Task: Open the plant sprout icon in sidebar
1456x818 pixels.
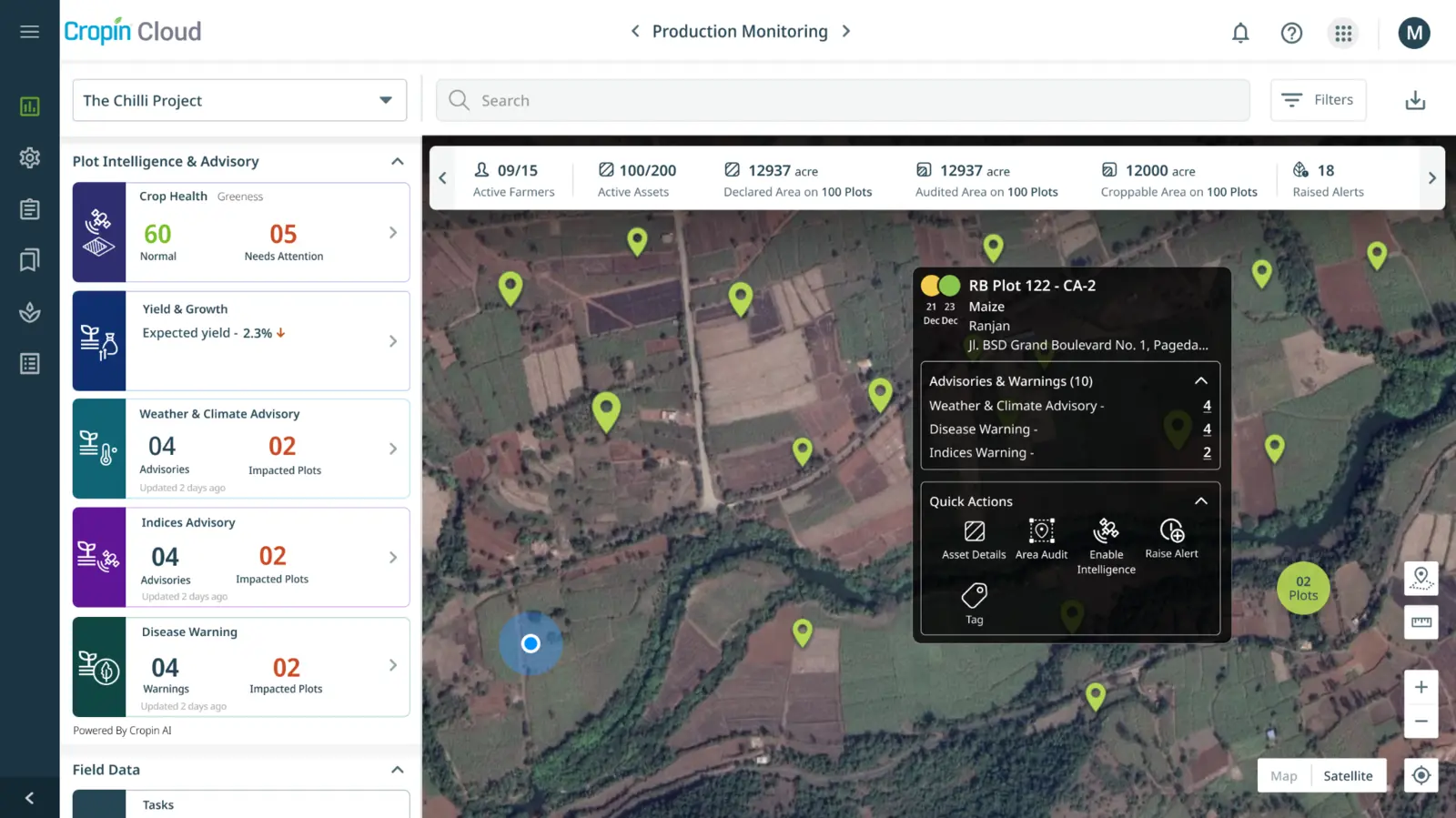Action: tap(30, 312)
